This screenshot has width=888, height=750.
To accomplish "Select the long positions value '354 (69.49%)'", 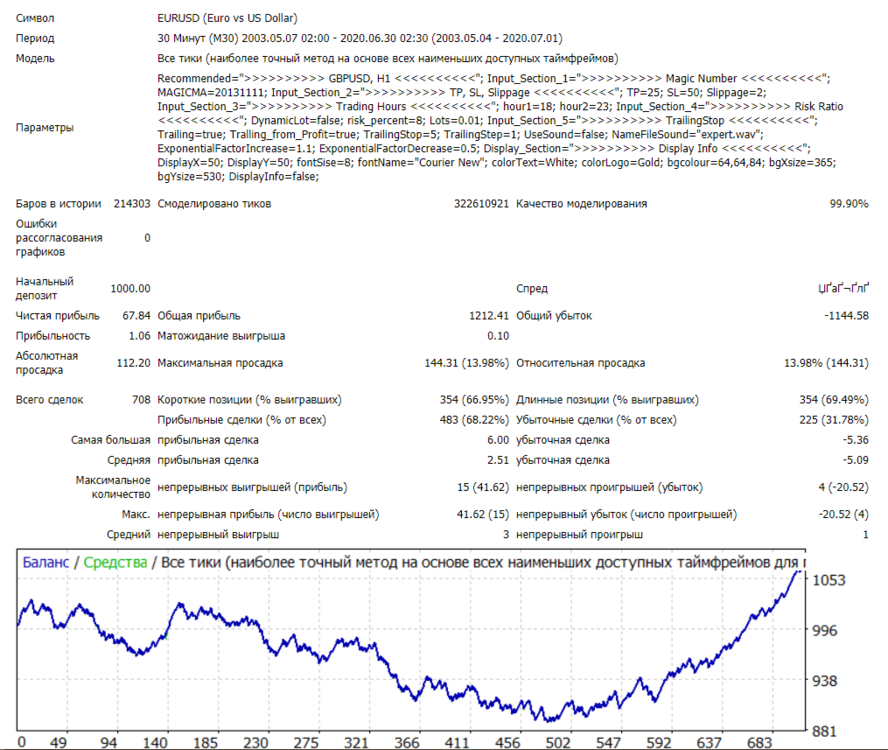I will coord(834,400).
